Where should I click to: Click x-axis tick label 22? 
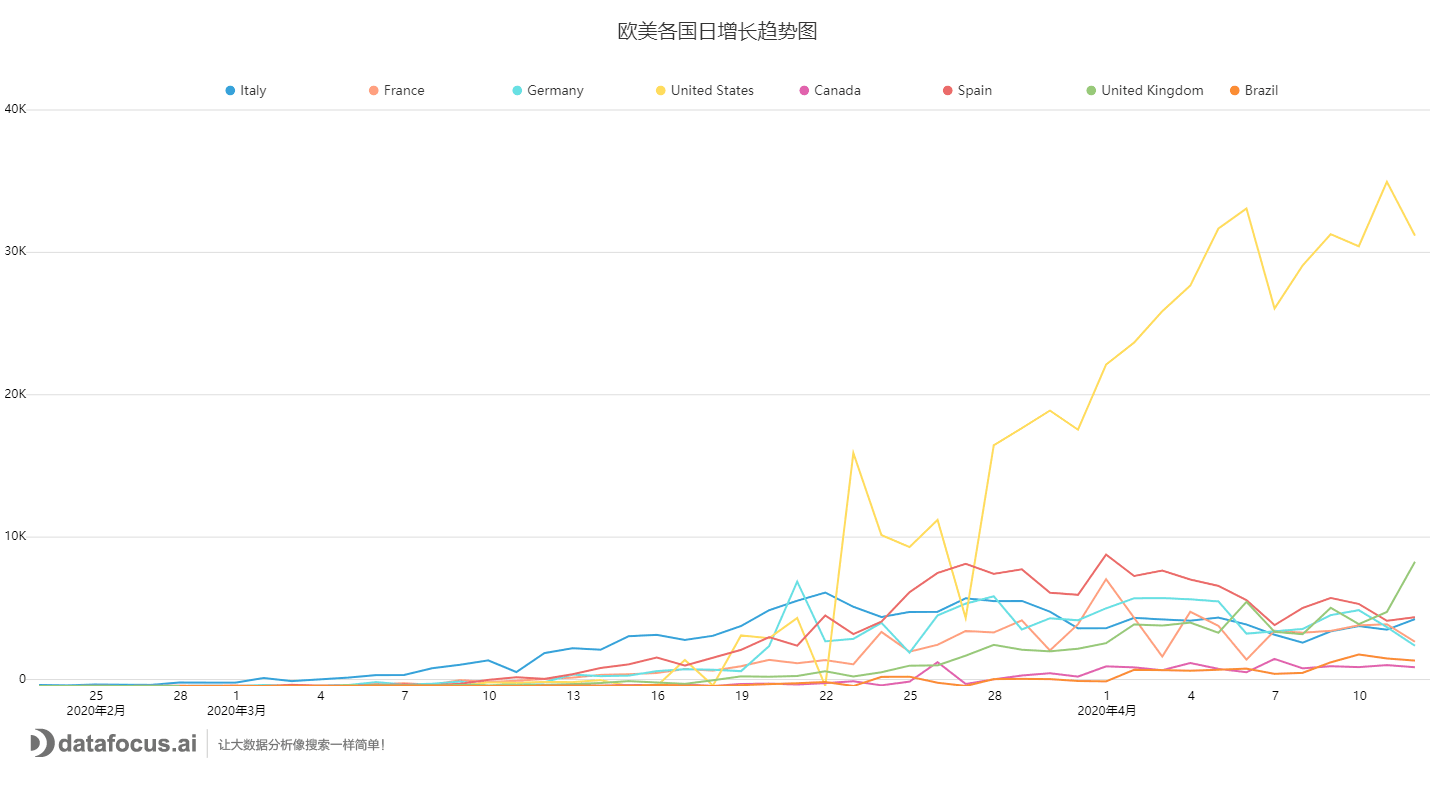click(x=826, y=696)
